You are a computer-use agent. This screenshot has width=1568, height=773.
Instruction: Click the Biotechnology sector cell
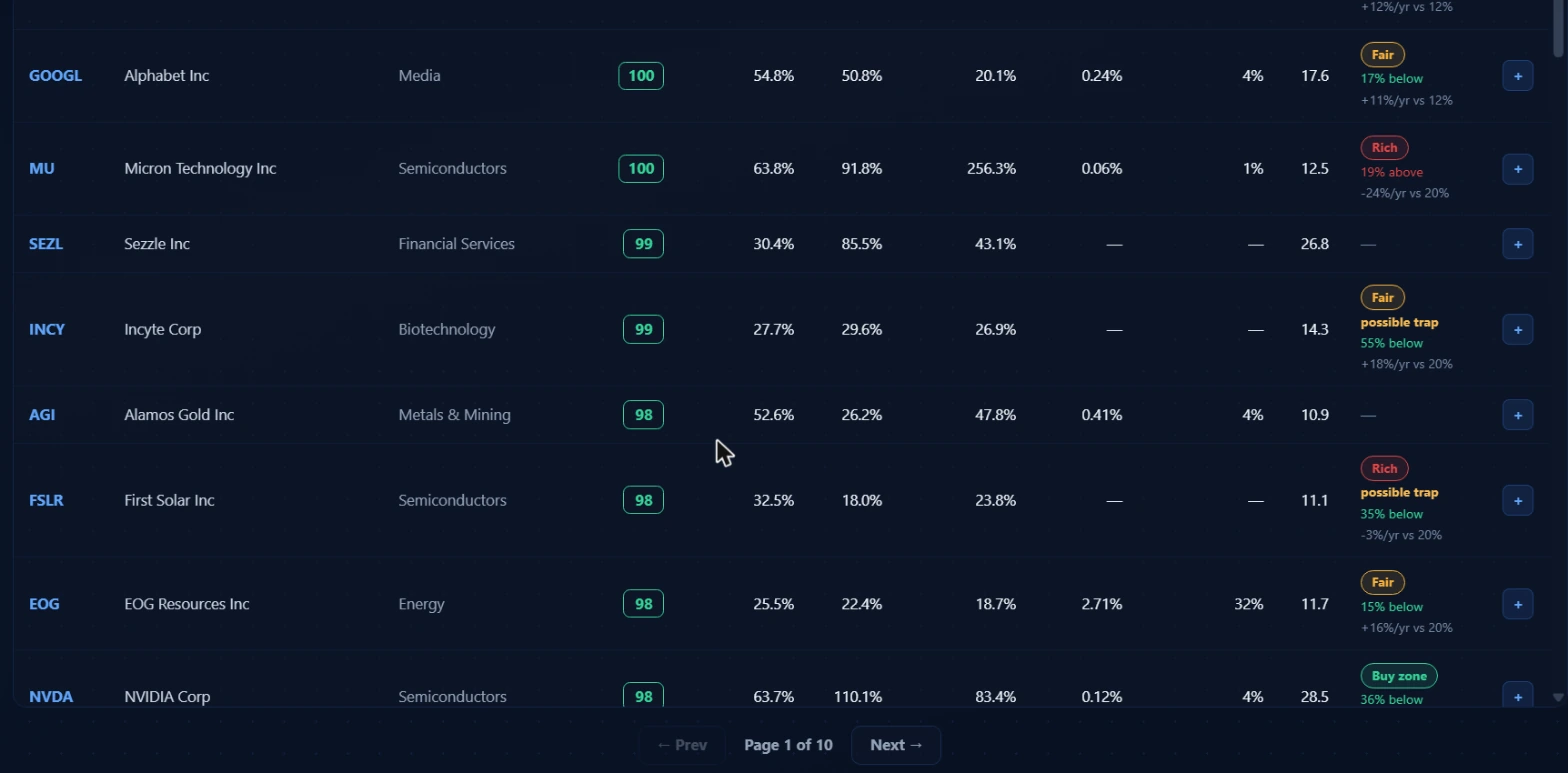pos(446,330)
